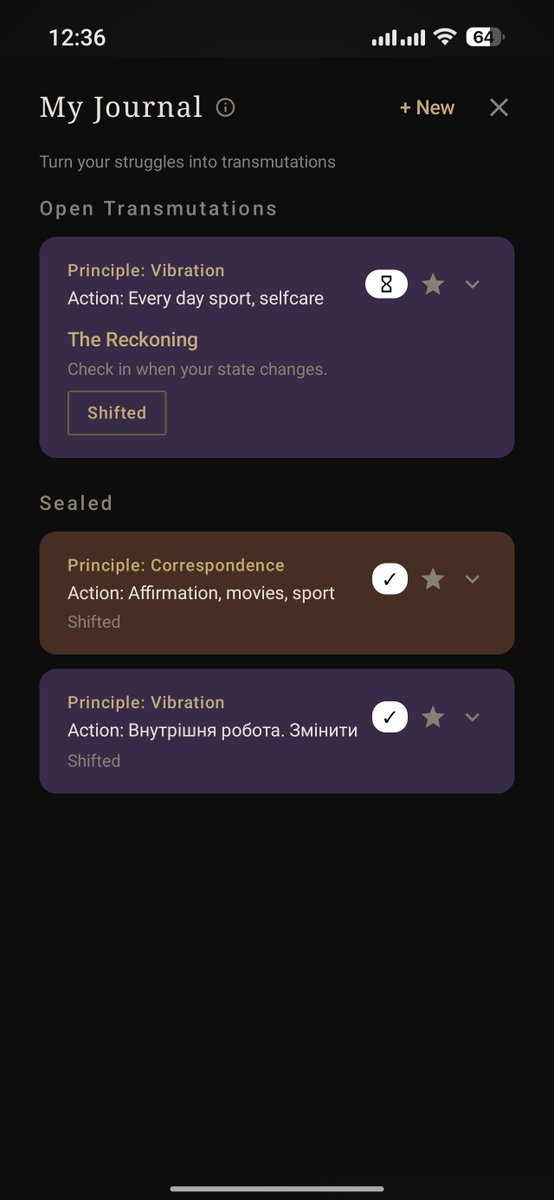
Task: Open the Principle: Correspondence card
Action: tap(277, 593)
